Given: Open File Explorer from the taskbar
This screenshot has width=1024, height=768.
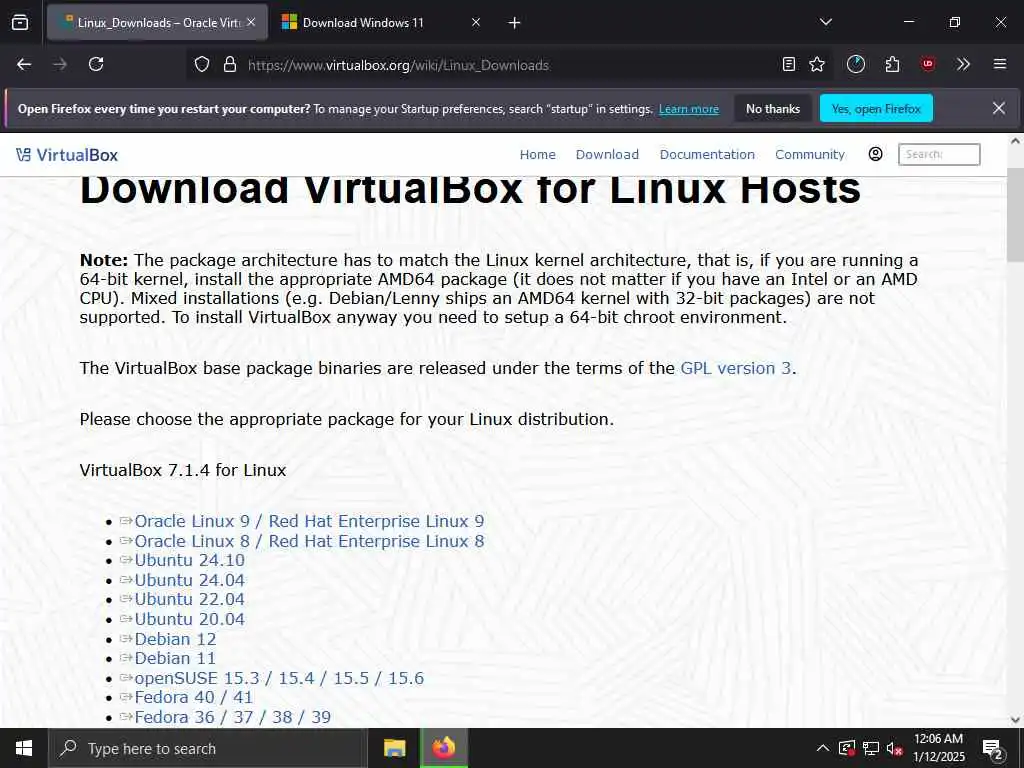Looking at the screenshot, I should [394, 748].
